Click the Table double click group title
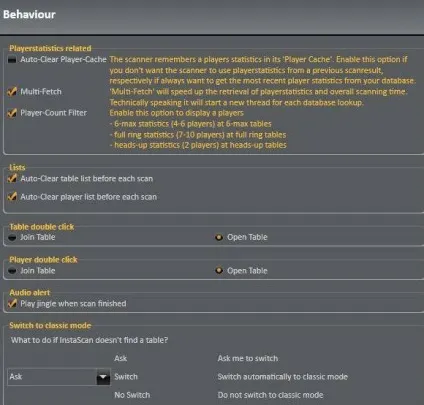Image resolution: width=424 pixels, height=405 pixels. (x=42, y=227)
